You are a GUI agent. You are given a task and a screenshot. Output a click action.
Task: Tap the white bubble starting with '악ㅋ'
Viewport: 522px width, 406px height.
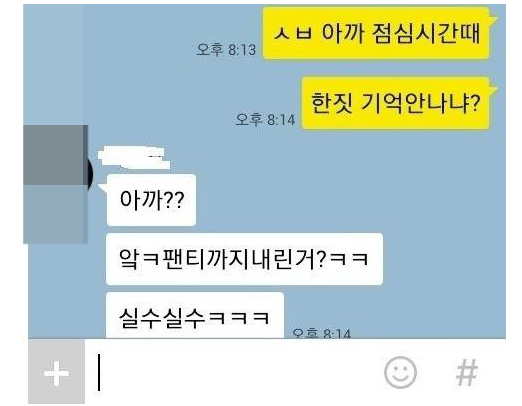244,259
